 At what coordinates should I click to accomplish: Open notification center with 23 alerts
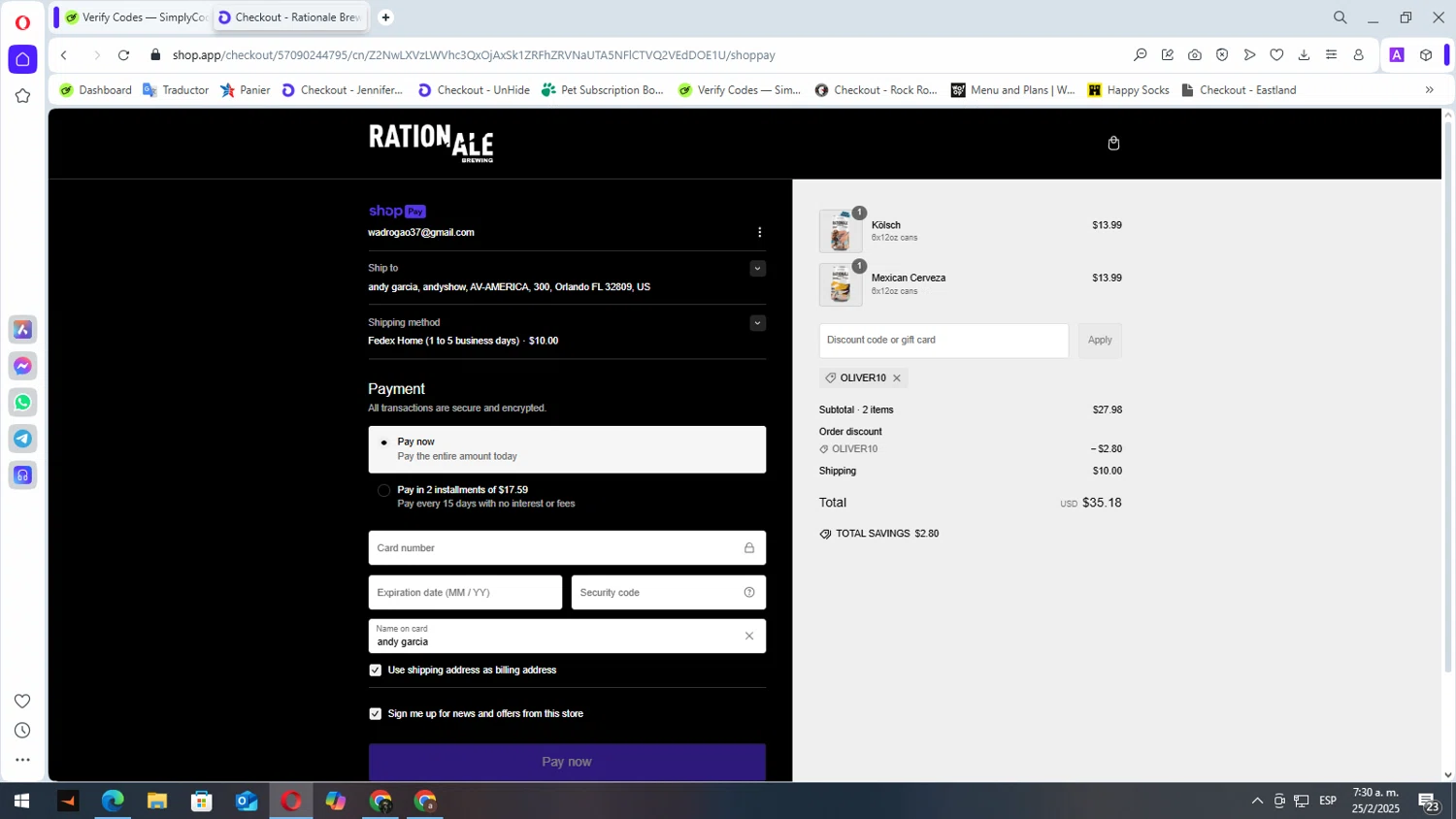(1429, 803)
